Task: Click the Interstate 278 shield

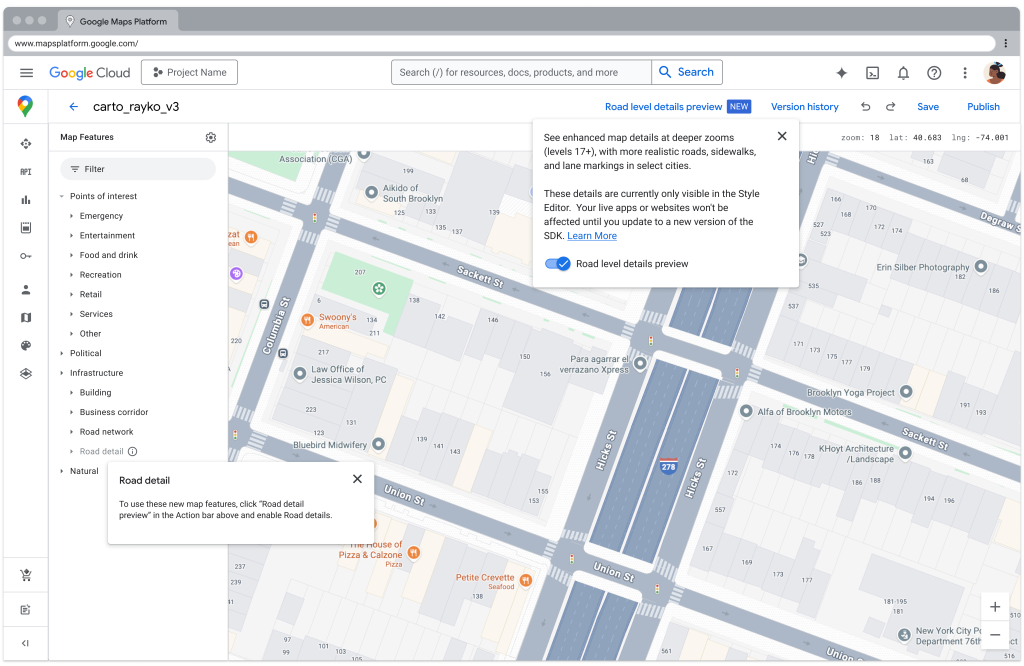Action: 668,466
